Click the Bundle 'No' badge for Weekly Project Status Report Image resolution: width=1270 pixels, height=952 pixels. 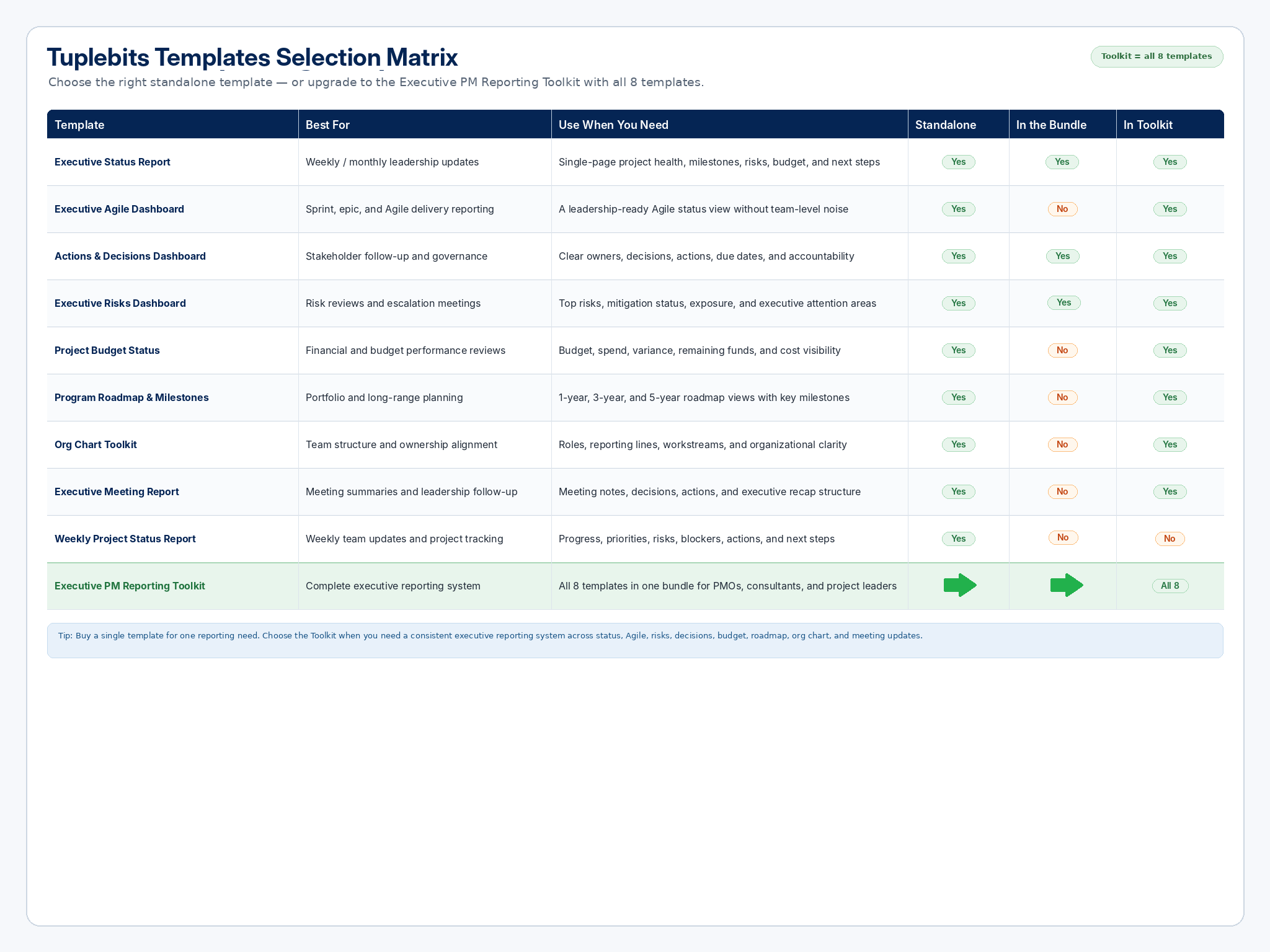point(1063,537)
